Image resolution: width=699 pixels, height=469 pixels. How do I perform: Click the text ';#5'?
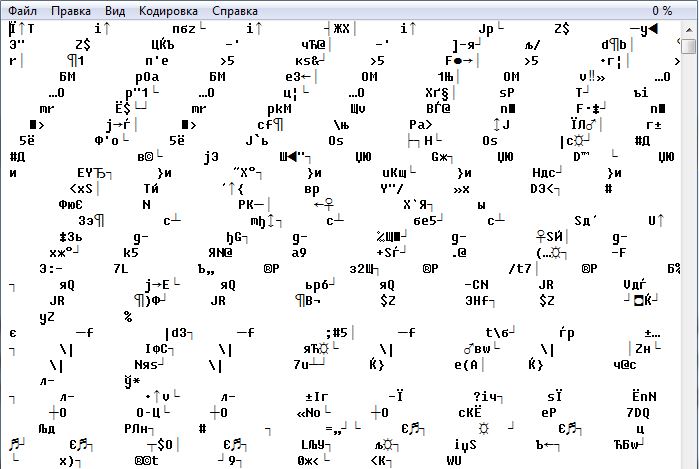coord(337,333)
